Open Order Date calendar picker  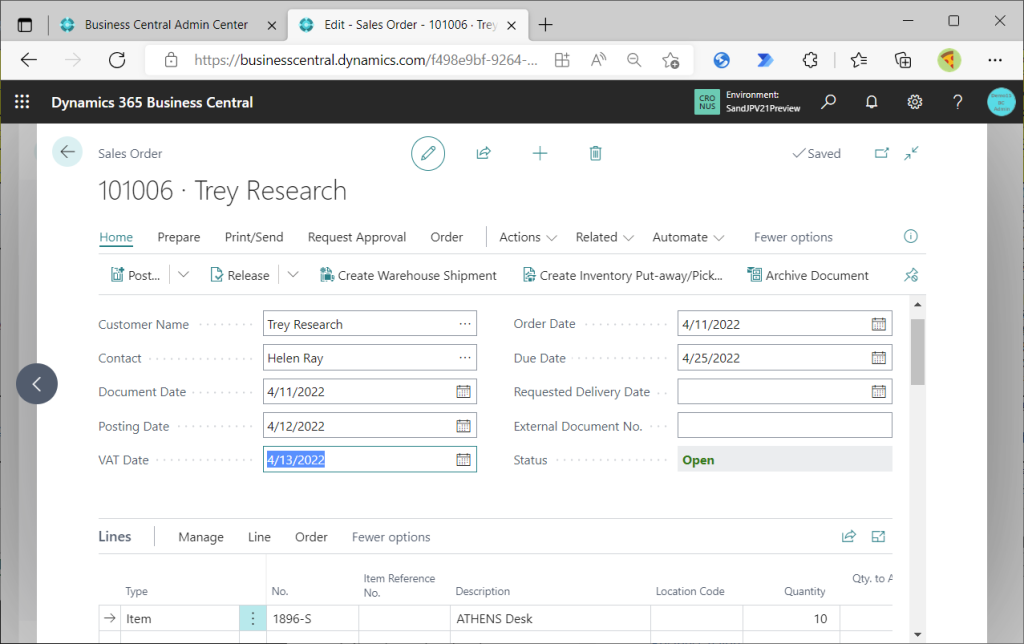pos(878,324)
